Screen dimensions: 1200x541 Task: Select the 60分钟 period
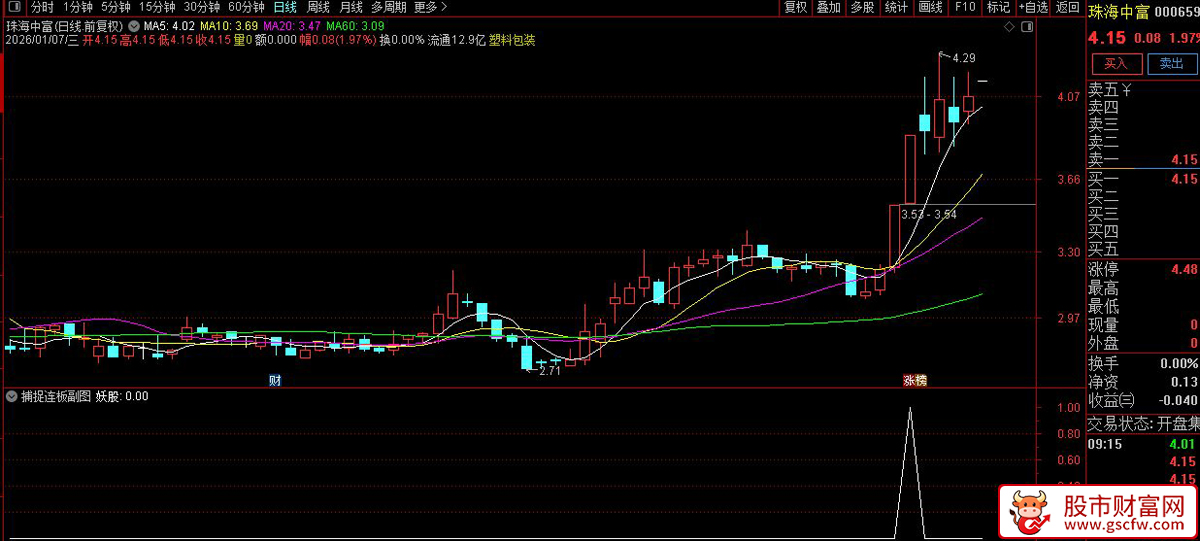tap(245, 7)
